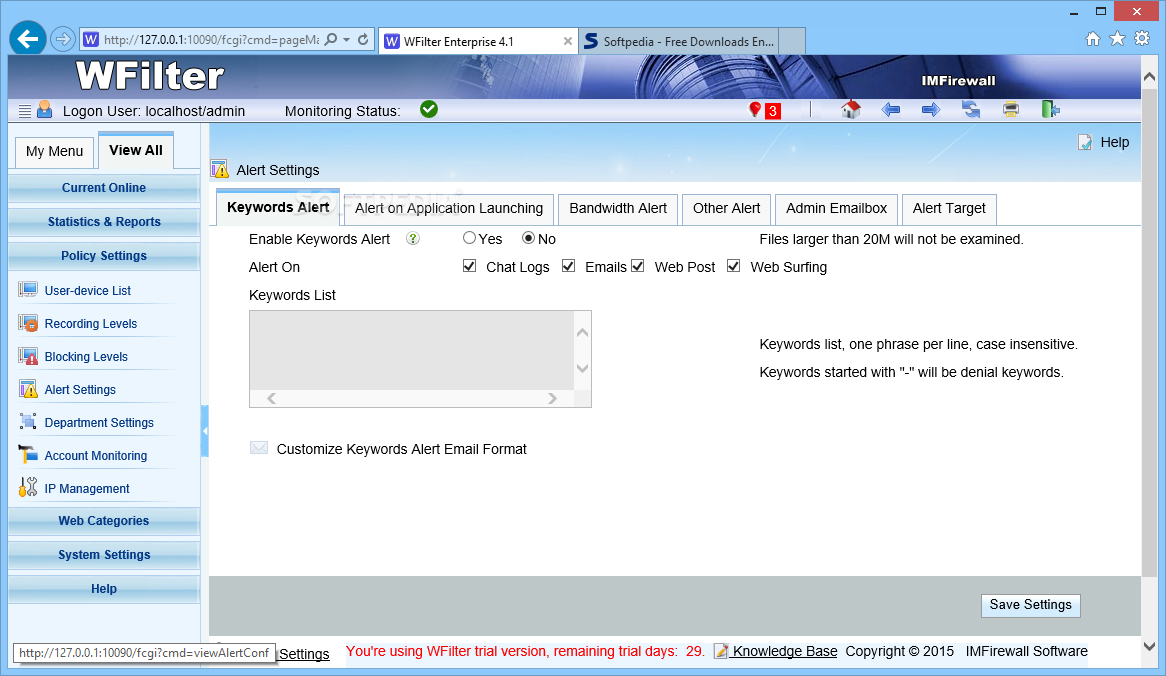The width and height of the screenshot is (1166, 676).
Task: Collapse the Policy Settings section
Action: [103, 256]
